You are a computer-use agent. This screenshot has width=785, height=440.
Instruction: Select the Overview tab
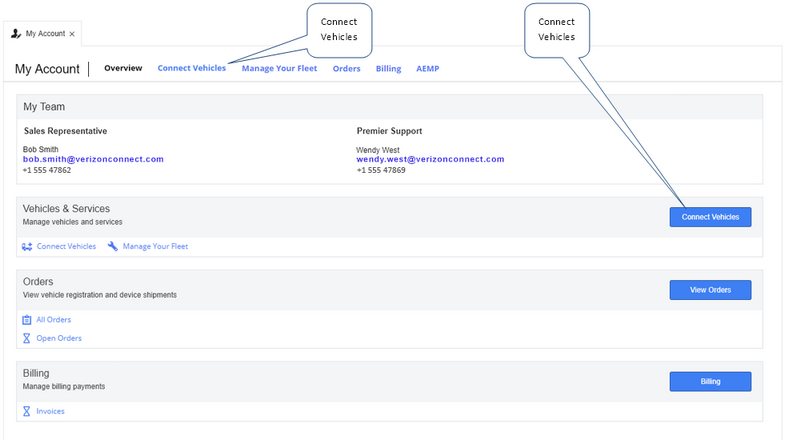pos(123,68)
